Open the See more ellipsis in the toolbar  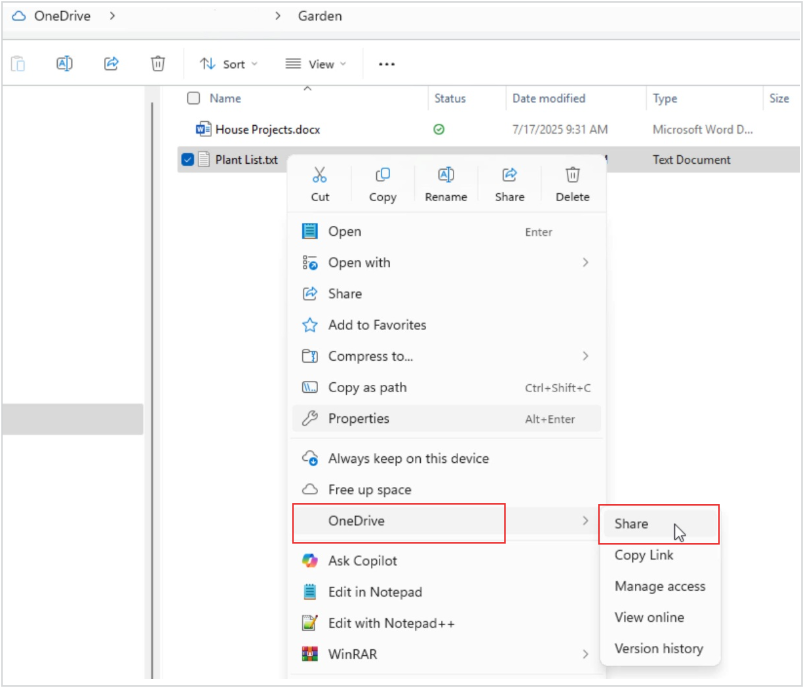[386, 63]
